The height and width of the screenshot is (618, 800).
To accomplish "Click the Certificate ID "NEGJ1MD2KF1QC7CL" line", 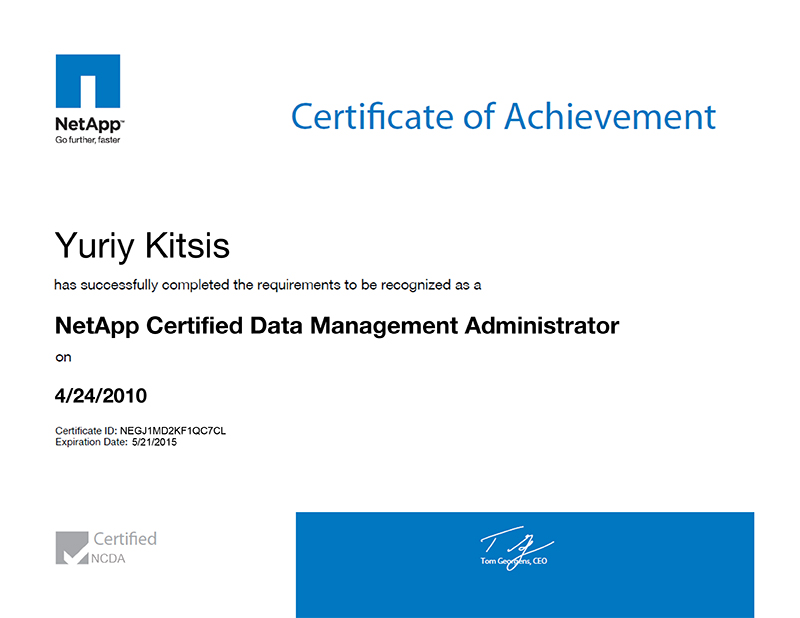I will pos(140,431).
